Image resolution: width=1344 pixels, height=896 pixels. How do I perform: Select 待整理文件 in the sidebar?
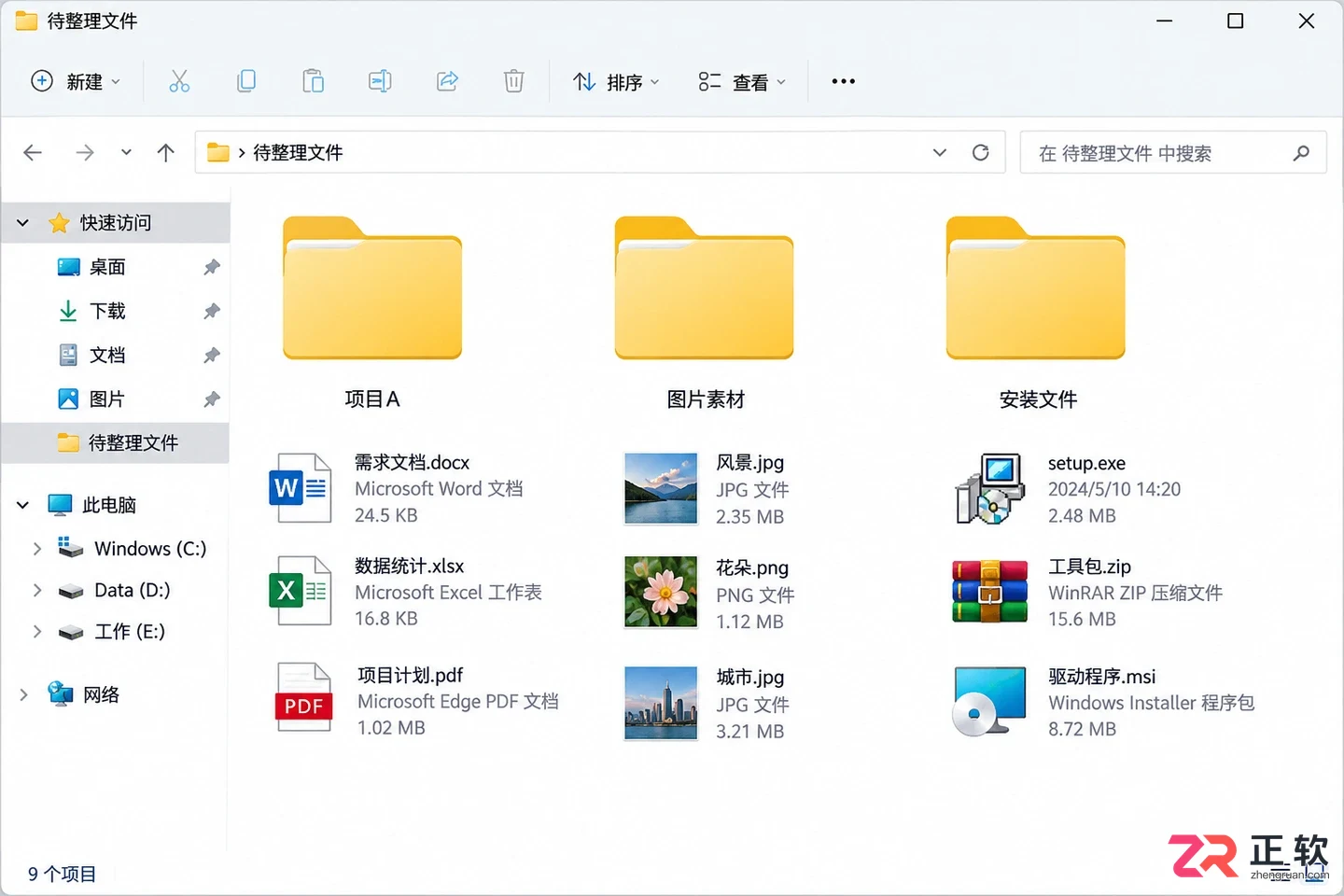point(115,442)
